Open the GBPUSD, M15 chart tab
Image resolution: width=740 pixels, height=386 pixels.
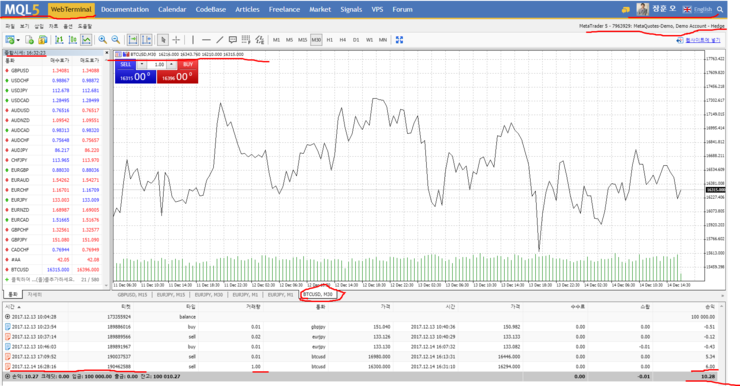tap(132, 294)
